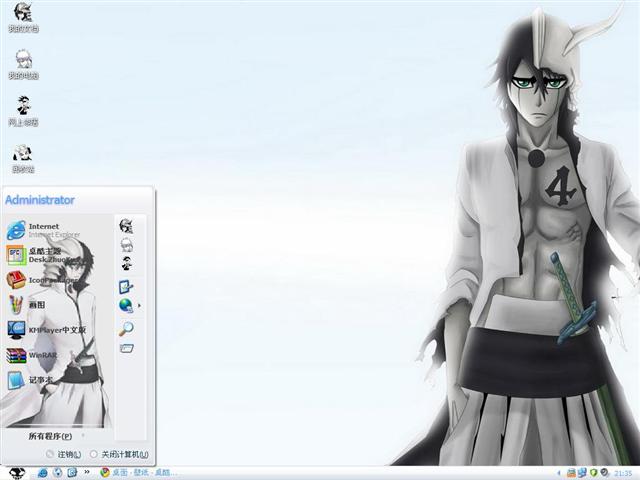Launch the Desk.ZhuoKu theme item

tap(44, 255)
